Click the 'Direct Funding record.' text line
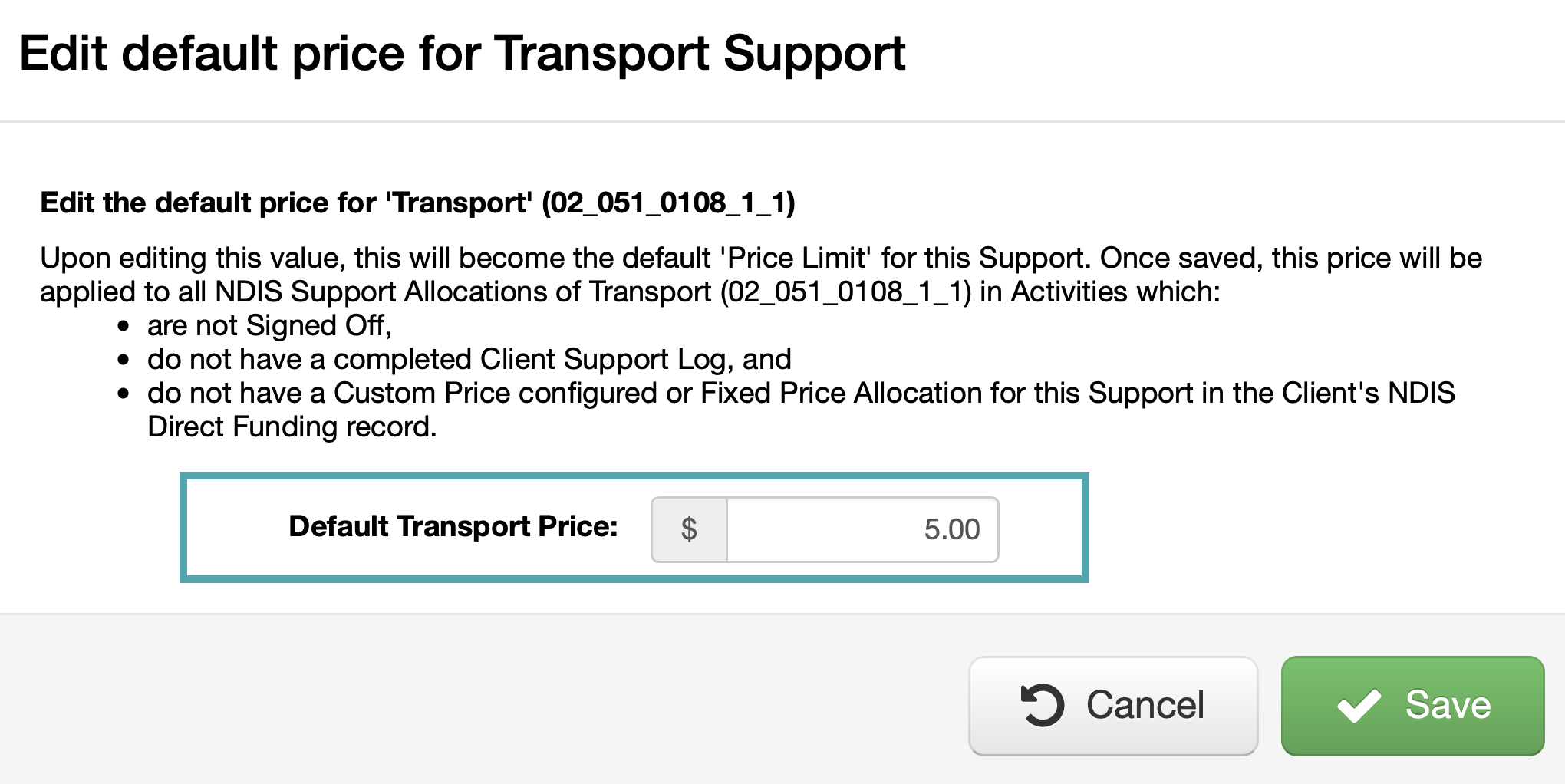The image size is (1565, 784). pyautogui.click(x=292, y=427)
